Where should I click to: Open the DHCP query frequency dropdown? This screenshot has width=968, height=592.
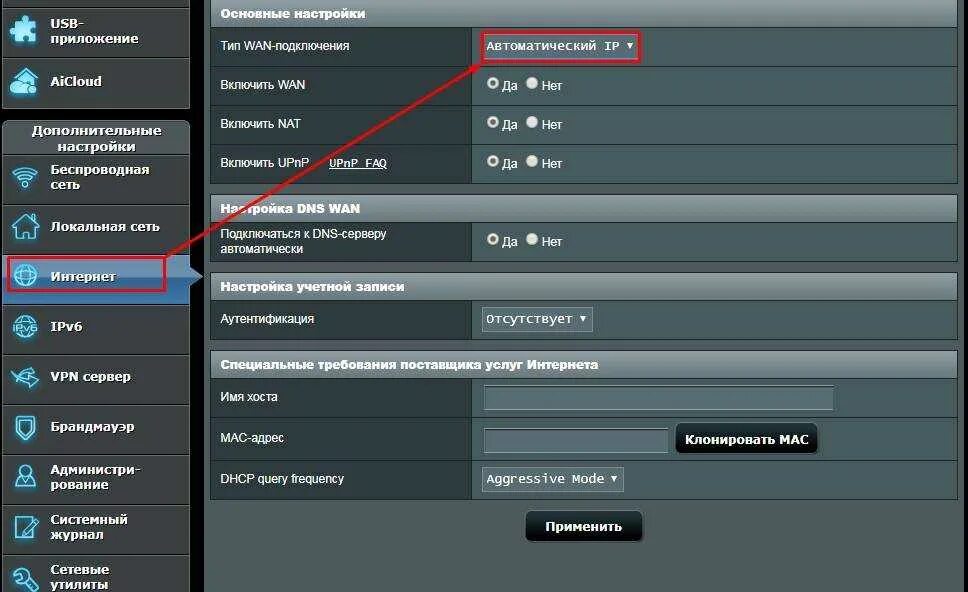point(553,479)
